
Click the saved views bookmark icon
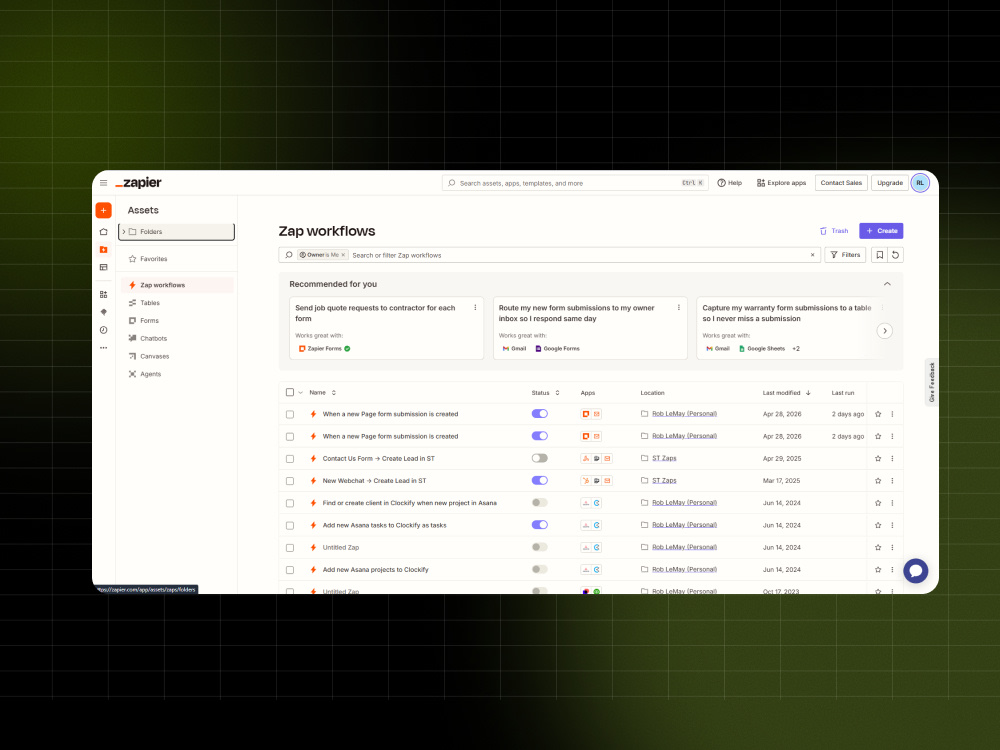pyautogui.click(x=879, y=255)
